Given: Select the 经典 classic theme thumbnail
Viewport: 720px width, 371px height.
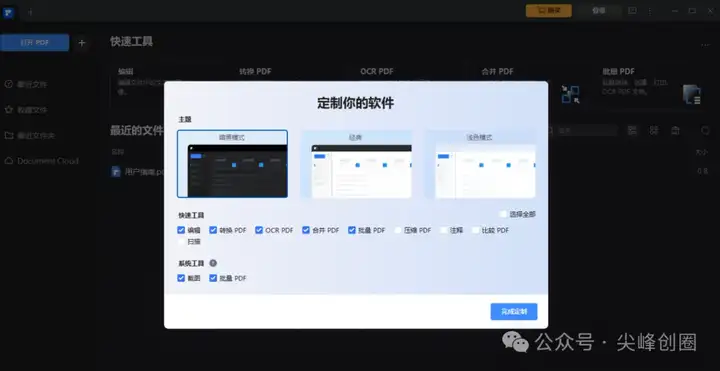Looking at the screenshot, I should tap(356, 164).
